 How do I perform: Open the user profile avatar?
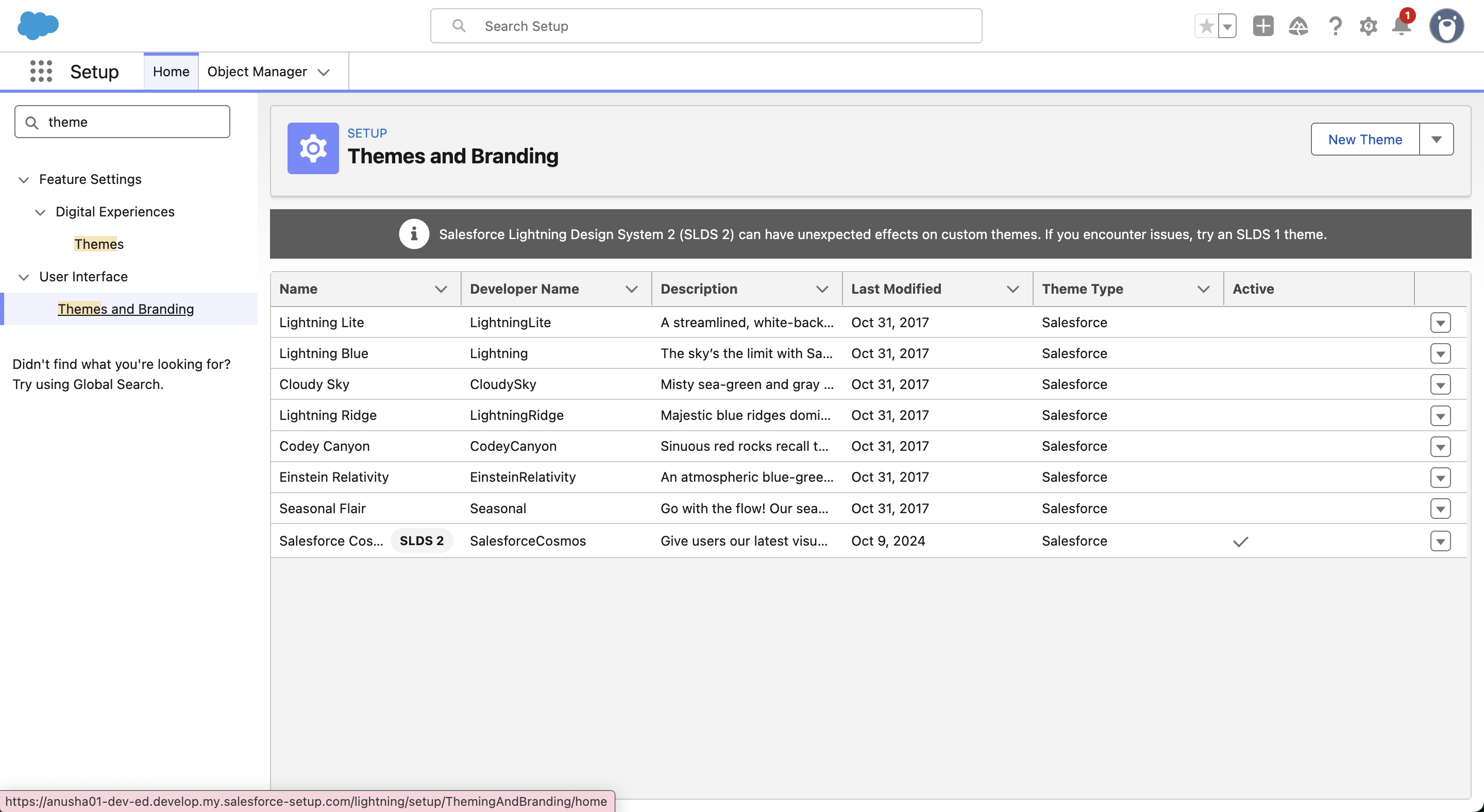coord(1446,26)
